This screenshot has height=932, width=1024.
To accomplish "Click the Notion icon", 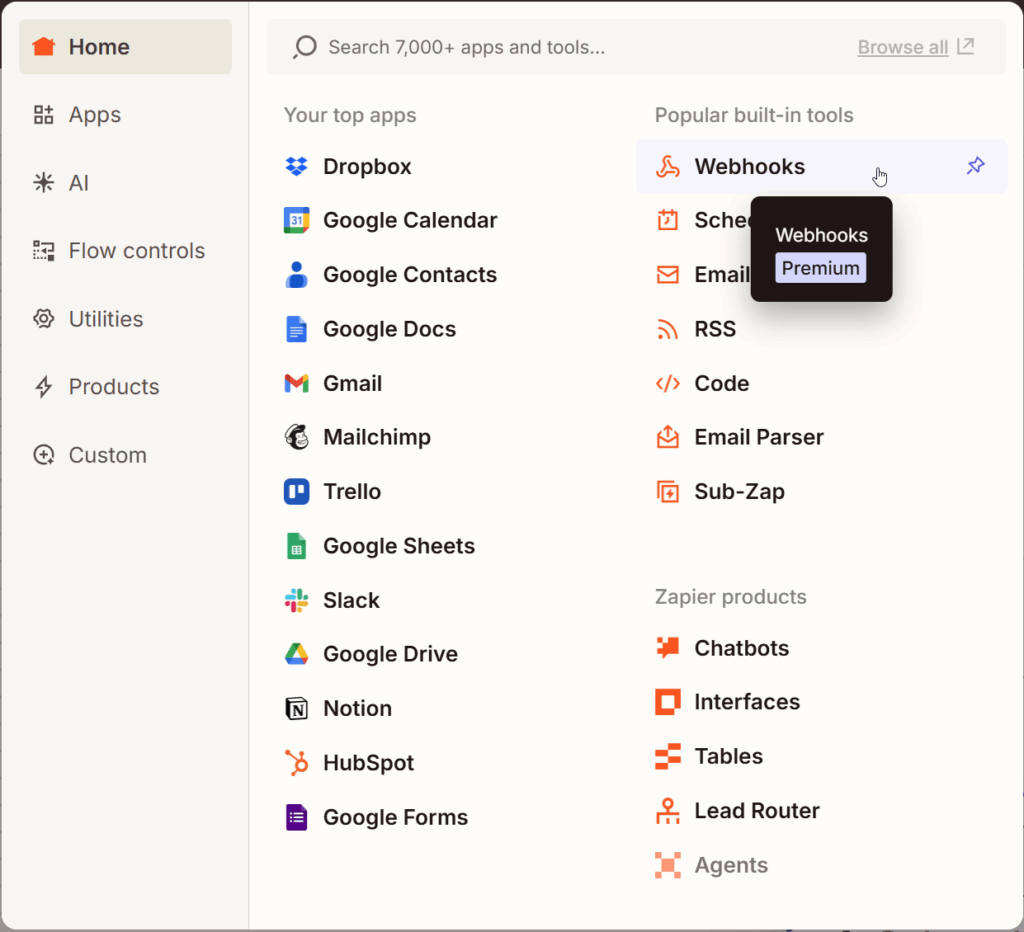I will [x=296, y=708].
